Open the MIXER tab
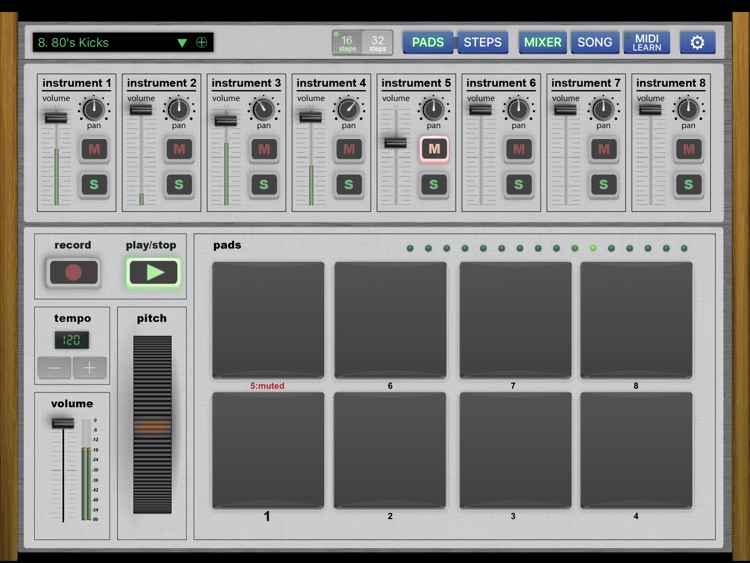 tap(542, 42)
